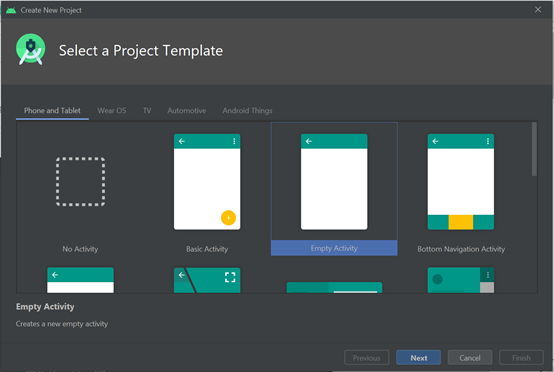Select the Bottom Navigation Activity thumbnail
The image size is (554, 372).
coord(461,182)
